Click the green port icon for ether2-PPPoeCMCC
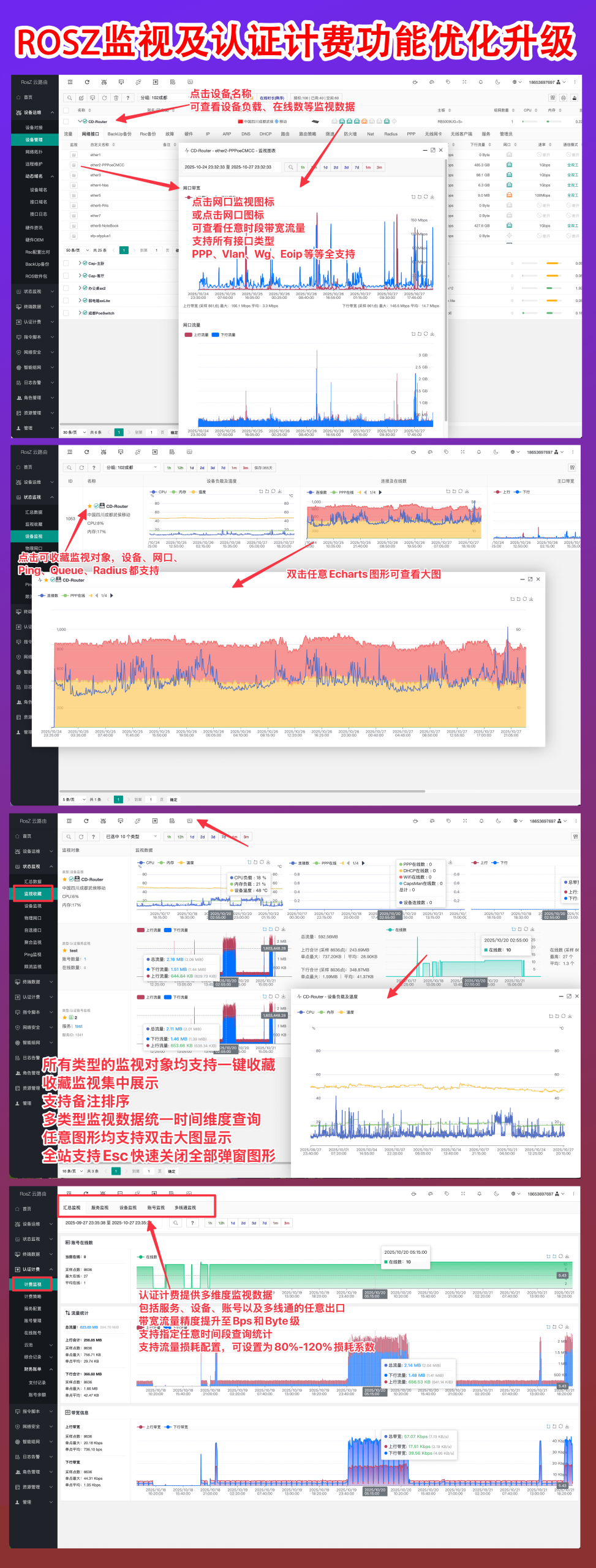Image resolution: width=596 pixels, height=1568 pixels. 509,165
